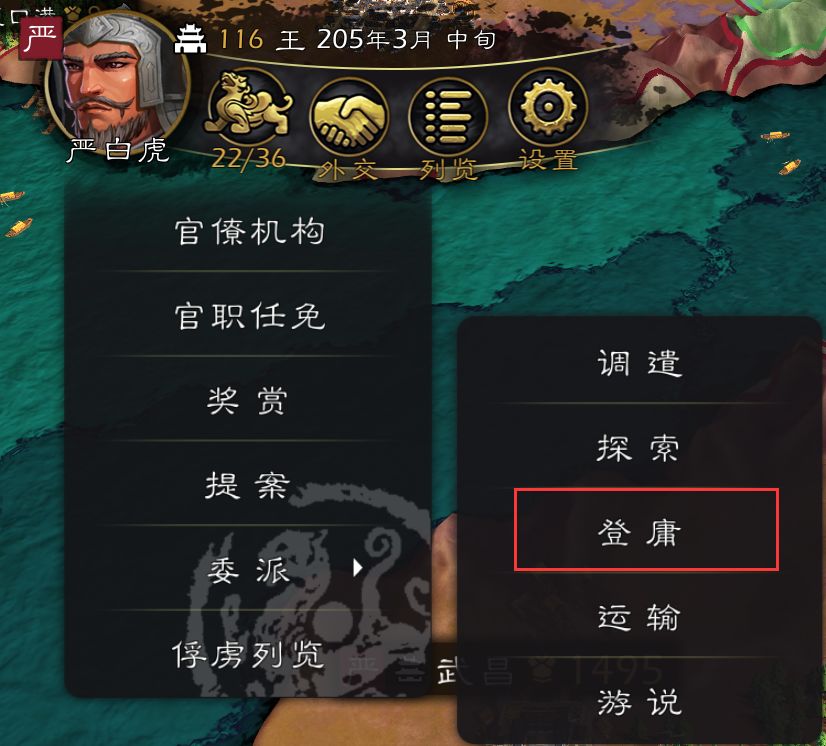This screenshot has height=746, width=826.
Task: Open the 外交 handshake diplomacy icon
Action: 349,115
